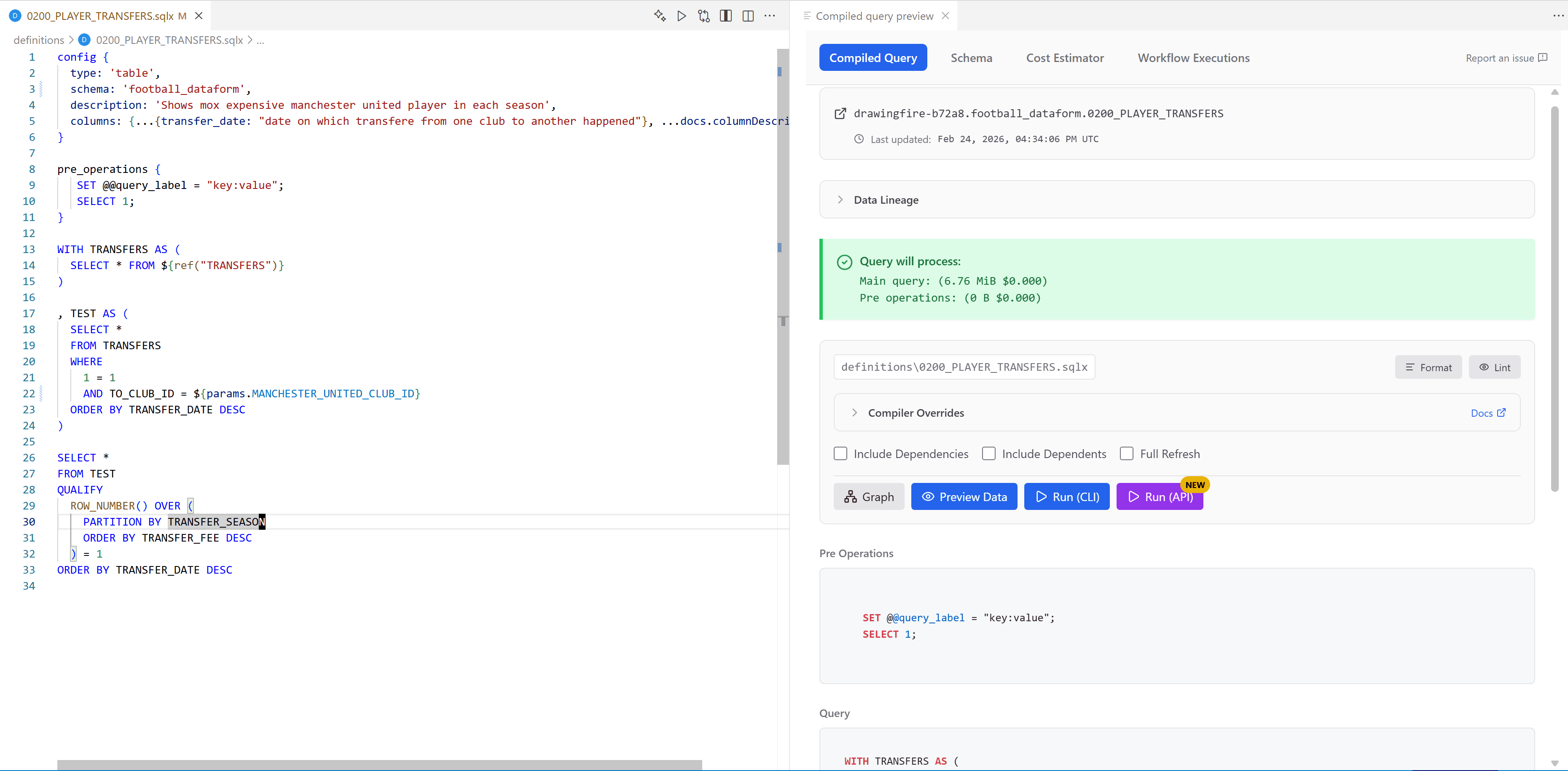Screen dimensions: 1568x771
Task: Click the Run (API) button
Action: (x=1160, y=497)
